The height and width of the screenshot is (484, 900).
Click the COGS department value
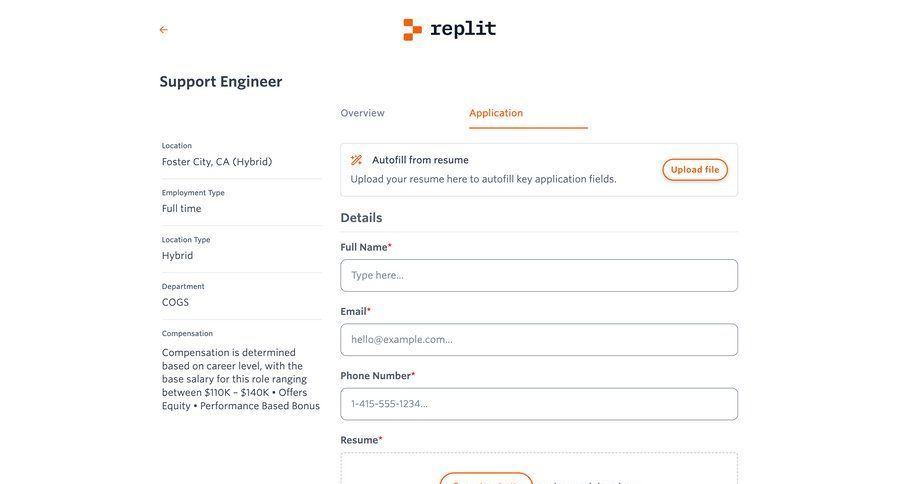click(175, 302)
